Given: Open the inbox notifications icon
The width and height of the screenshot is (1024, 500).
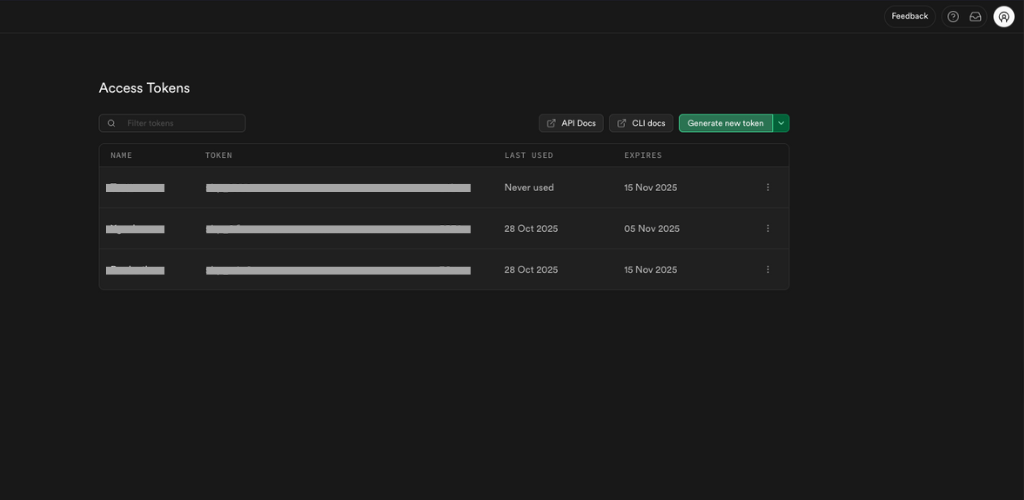Looking at the screenshot, I should click(x=975, y=17).
